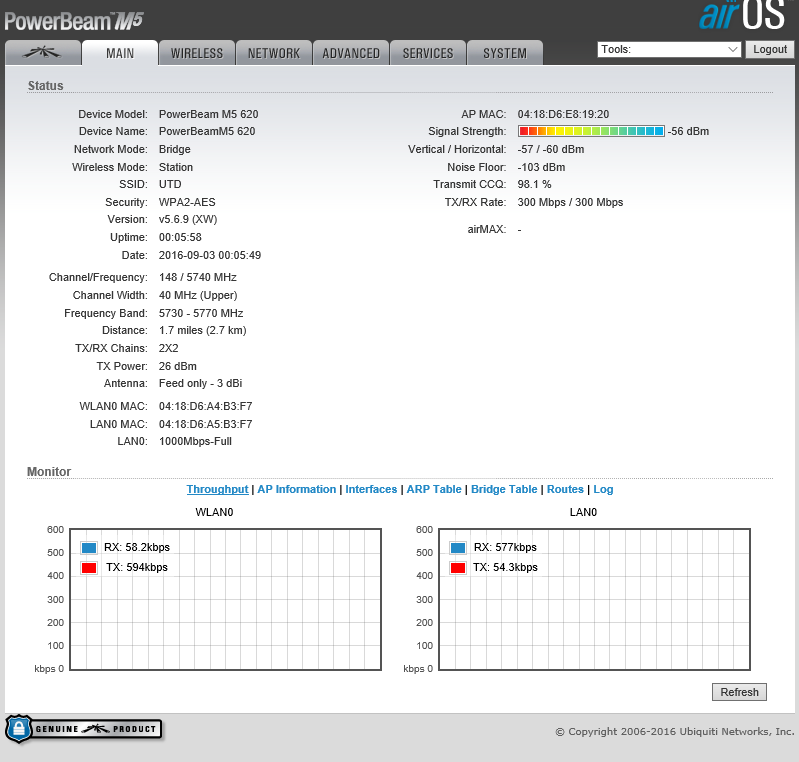Click the PowerBeam M5 logo
The image size is (799, 762).
tap(74, 21)
